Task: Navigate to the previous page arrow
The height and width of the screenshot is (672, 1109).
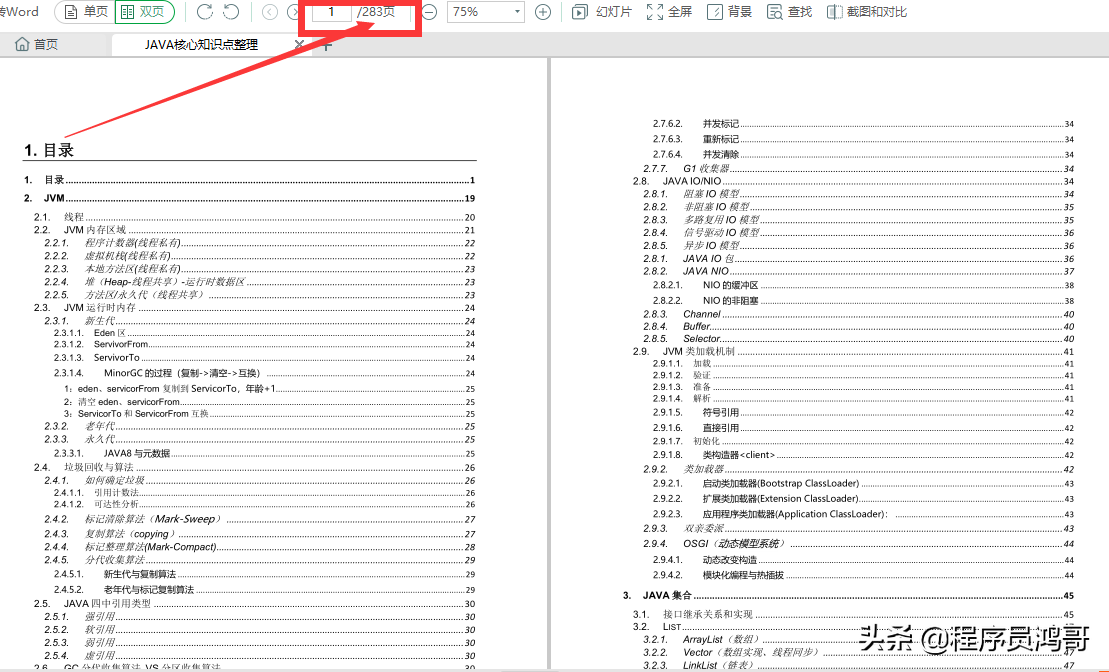Action: click(x=268, y=12)
